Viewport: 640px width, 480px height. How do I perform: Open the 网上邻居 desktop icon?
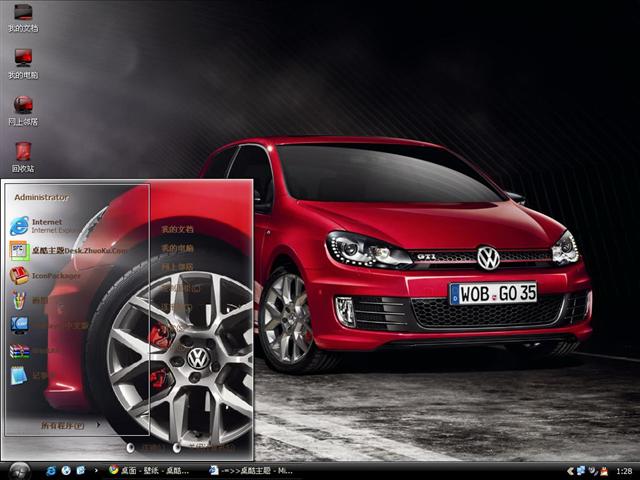[23, 110]
